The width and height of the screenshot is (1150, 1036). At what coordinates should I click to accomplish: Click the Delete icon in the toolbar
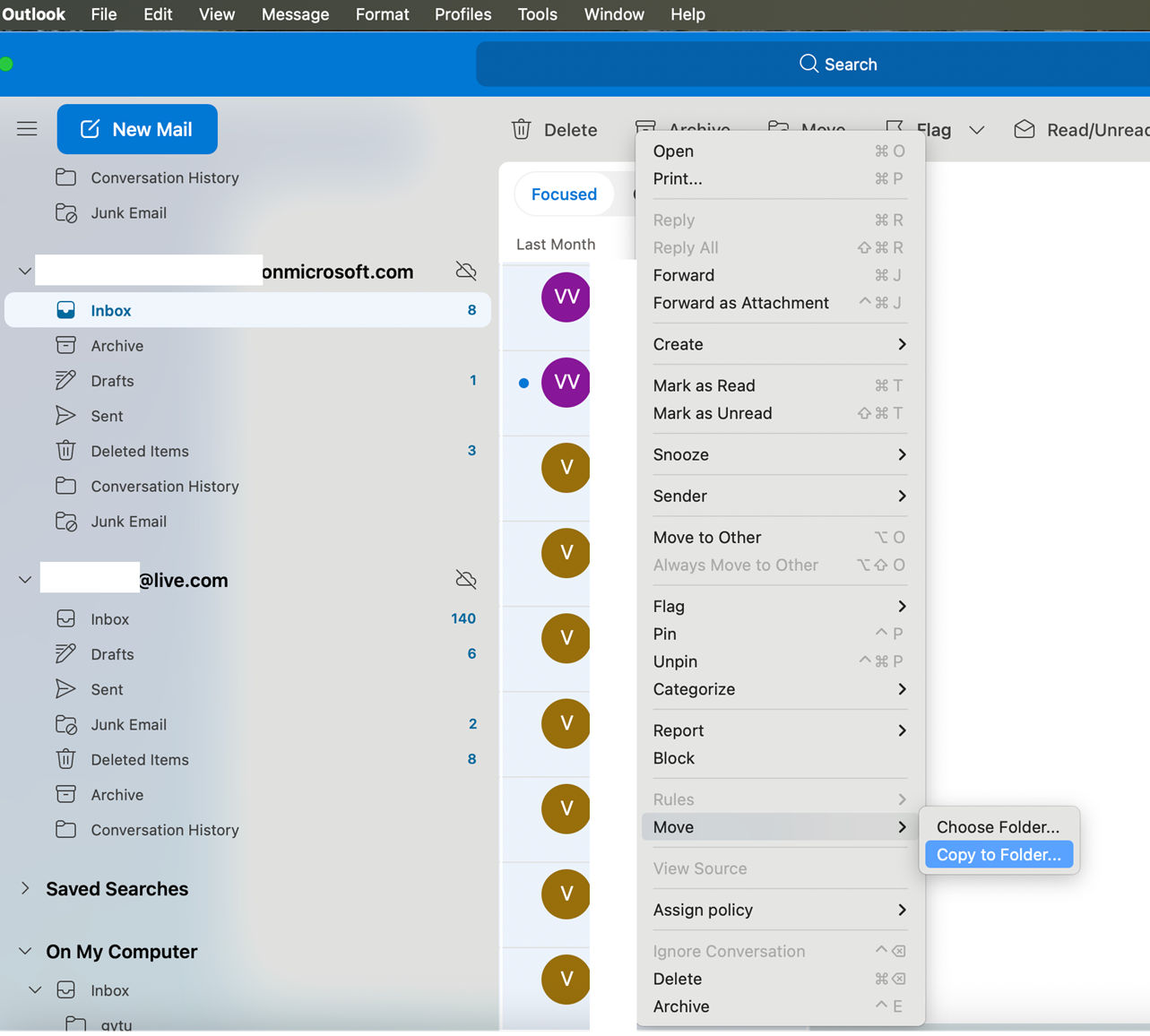521,129
